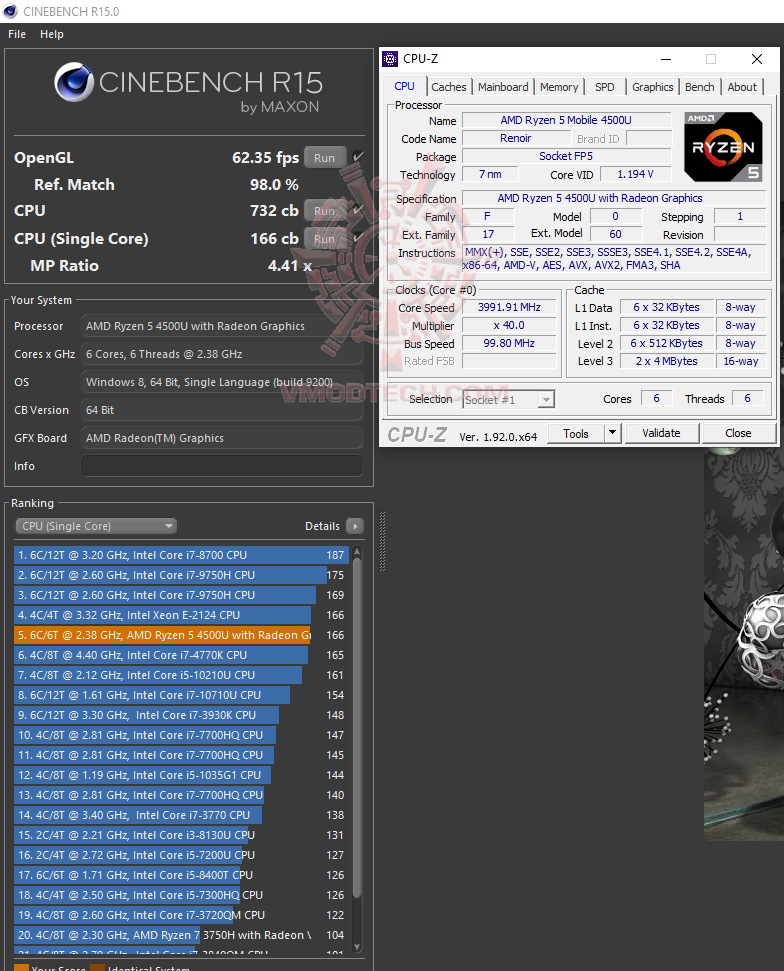Click the Details label in Ranking
The height and width of the screenshot is (971, 784).
pos(322,526)
